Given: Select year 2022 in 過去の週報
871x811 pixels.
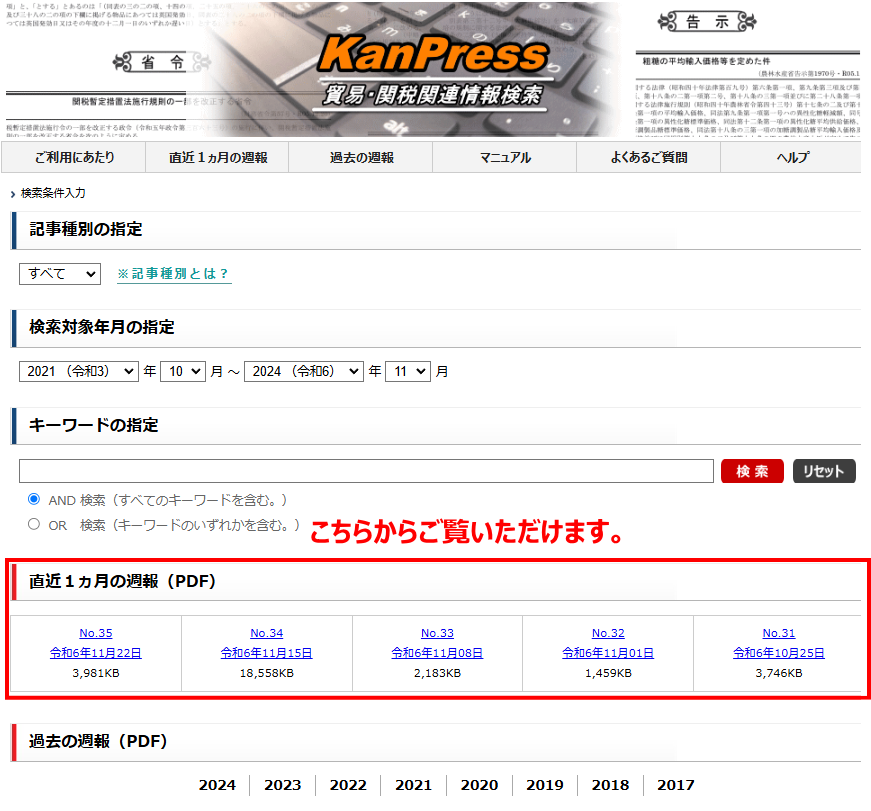Looking at the screenshot, I should pyautogui.click(x=348, y=785).
